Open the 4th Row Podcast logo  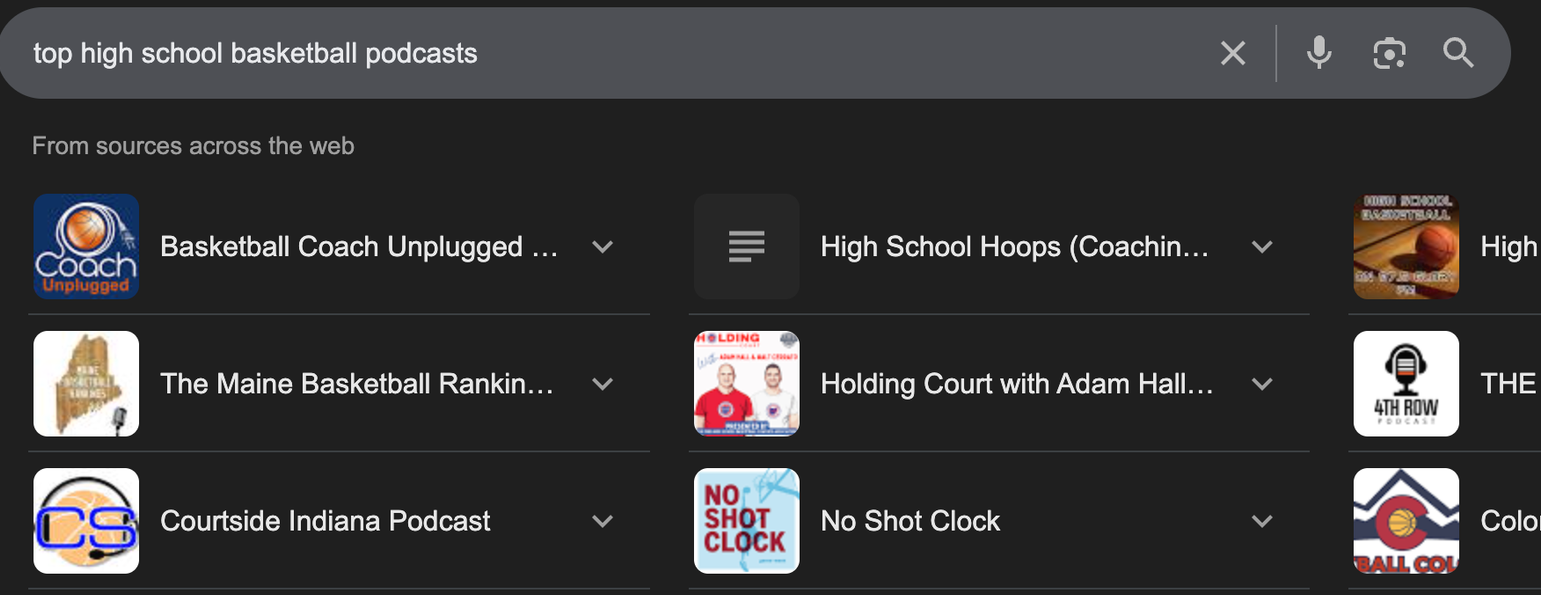pos(1406,384)
